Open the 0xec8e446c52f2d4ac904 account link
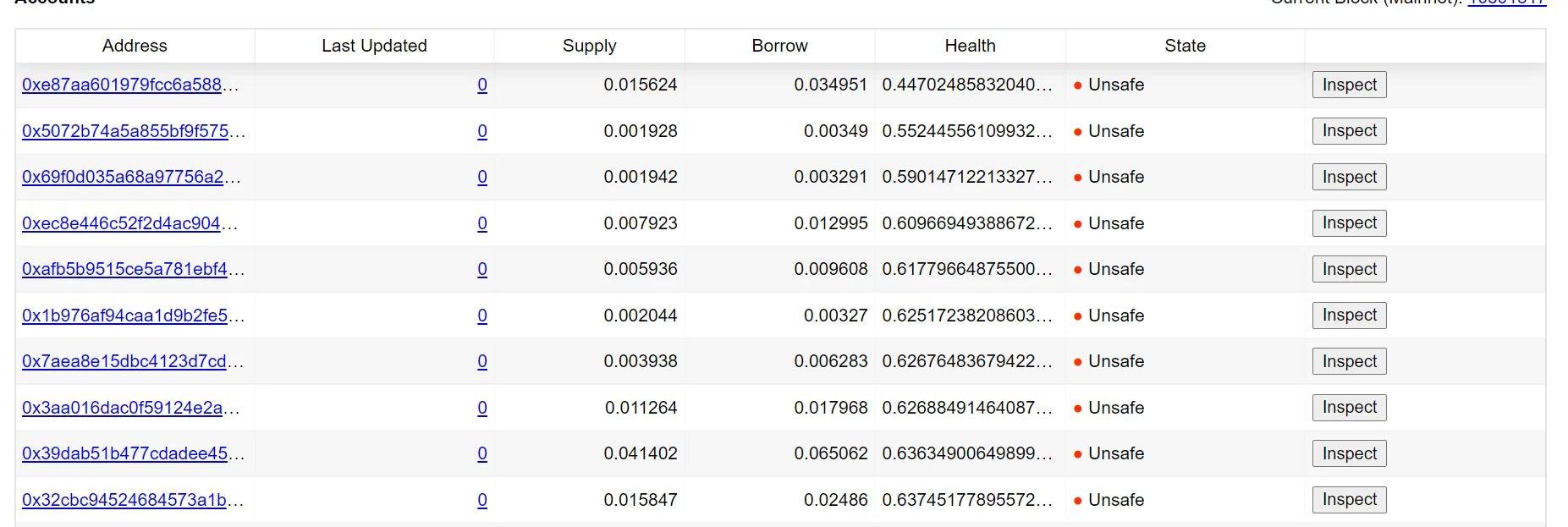The image size is (1568, 527). coord(121,223)
